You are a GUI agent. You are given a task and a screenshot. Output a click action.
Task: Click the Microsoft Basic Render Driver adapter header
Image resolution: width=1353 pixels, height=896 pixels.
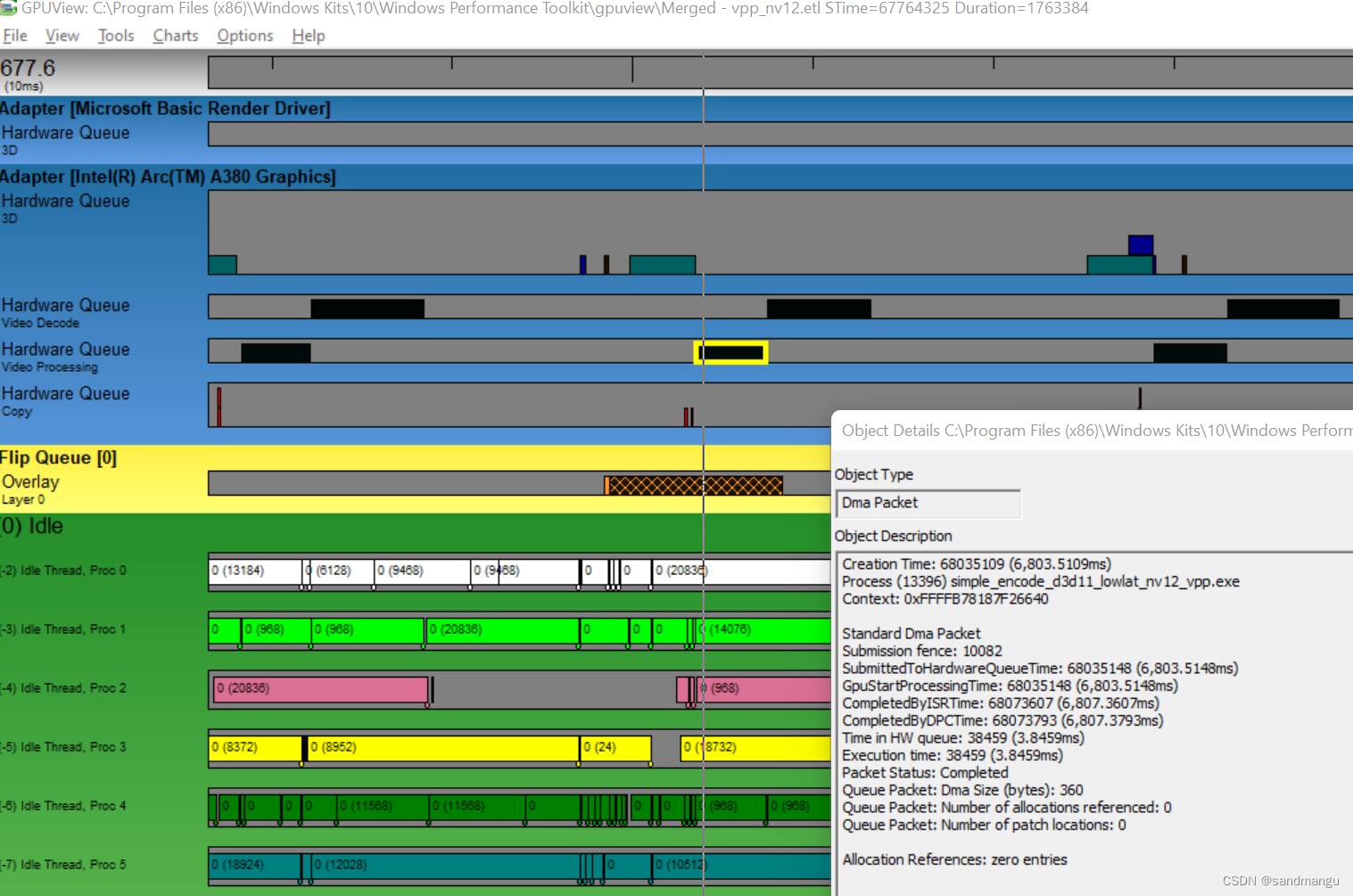tap(165, 109)
